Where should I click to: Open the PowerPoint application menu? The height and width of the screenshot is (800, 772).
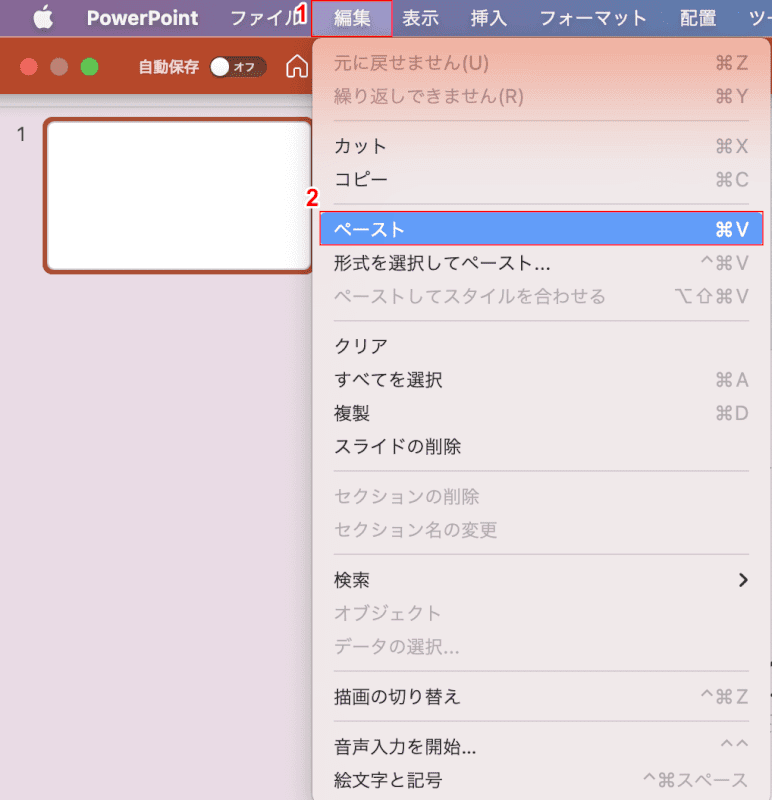tap(142, 18)
